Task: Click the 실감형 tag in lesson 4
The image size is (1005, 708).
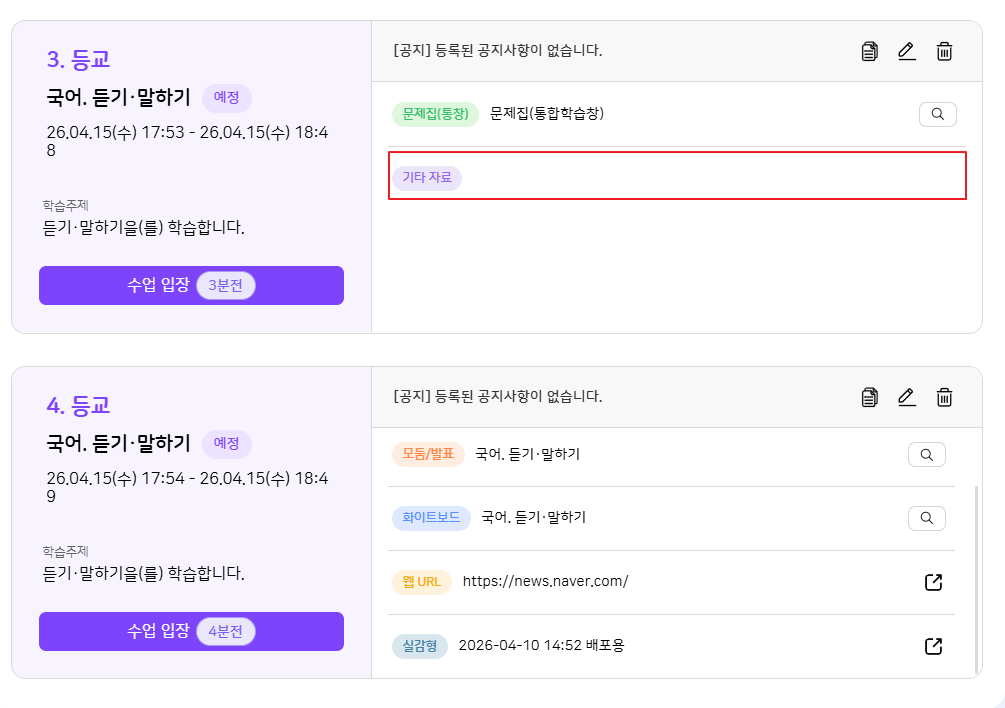Action: [x=420, y=646]
